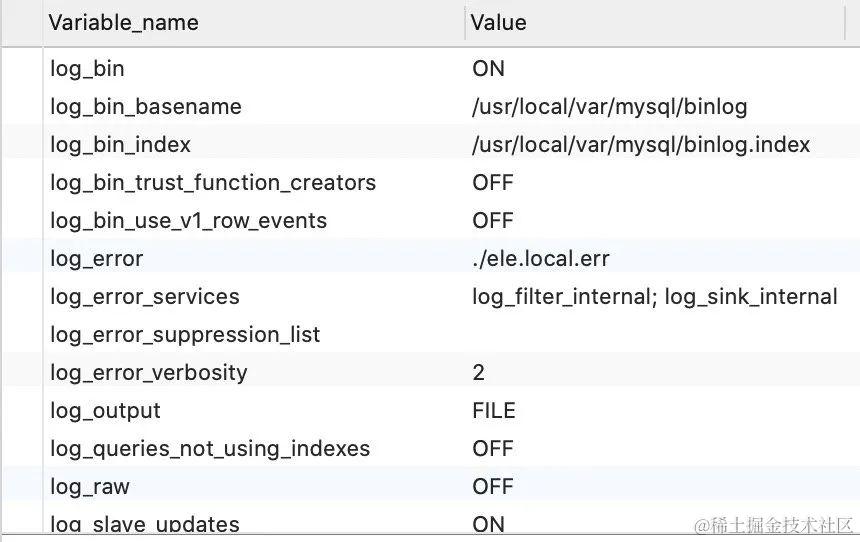Click the Value column header
The width and height of the screenshot is (860, 542).
point(498,22)
